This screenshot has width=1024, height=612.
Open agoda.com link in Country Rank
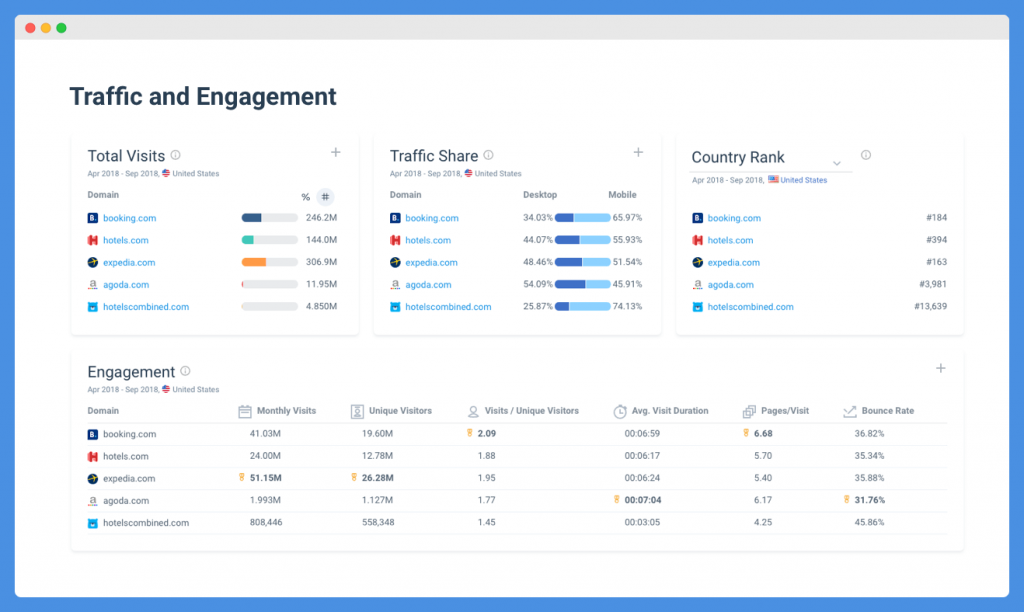click(731, 285)
